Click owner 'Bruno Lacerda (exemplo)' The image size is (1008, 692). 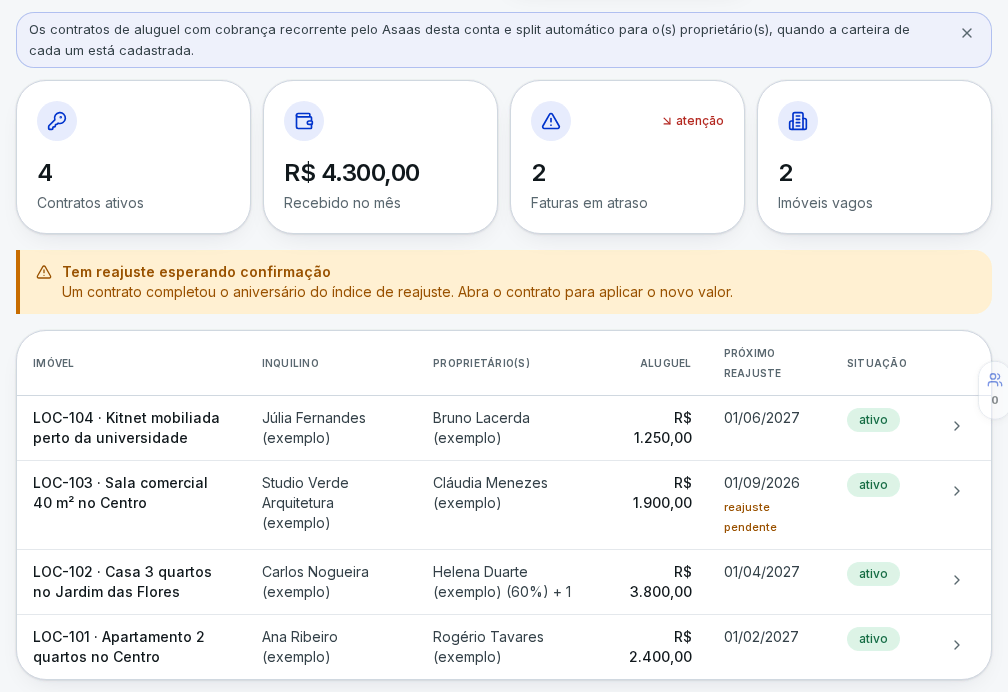(482, 428)
